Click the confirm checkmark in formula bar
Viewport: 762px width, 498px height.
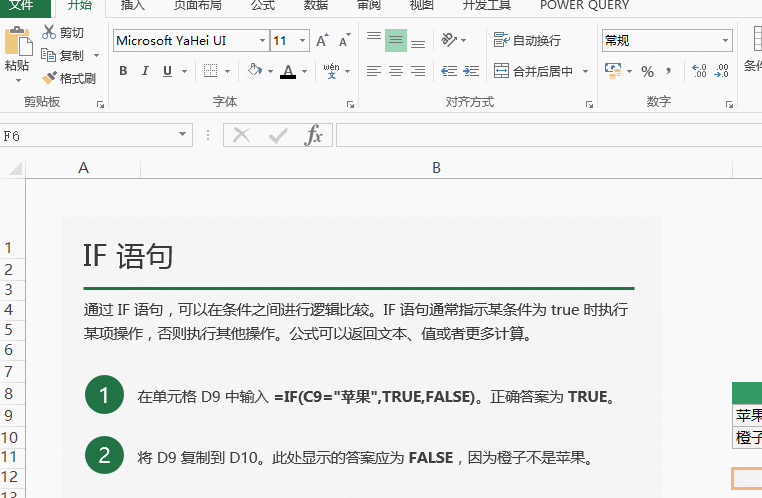tap(278, 136)
